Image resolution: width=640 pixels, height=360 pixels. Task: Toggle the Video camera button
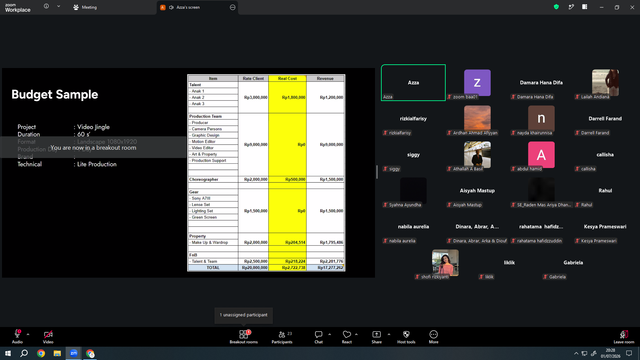pos(48,337)
